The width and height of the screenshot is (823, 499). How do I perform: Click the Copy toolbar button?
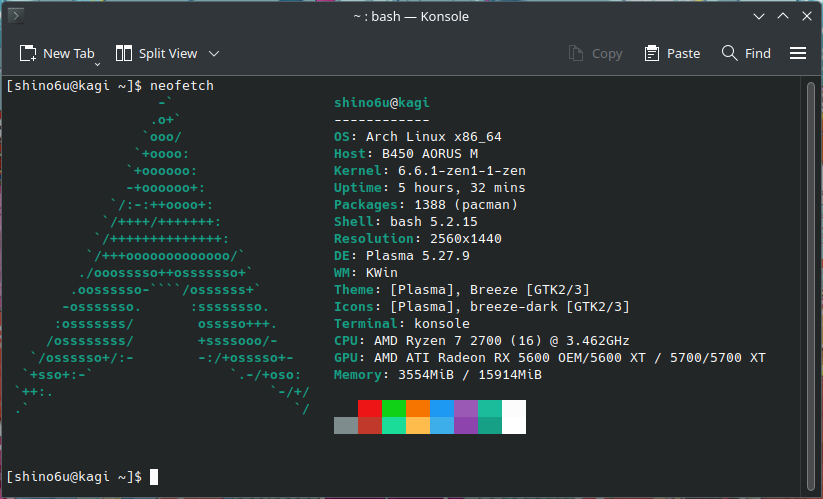595,54
